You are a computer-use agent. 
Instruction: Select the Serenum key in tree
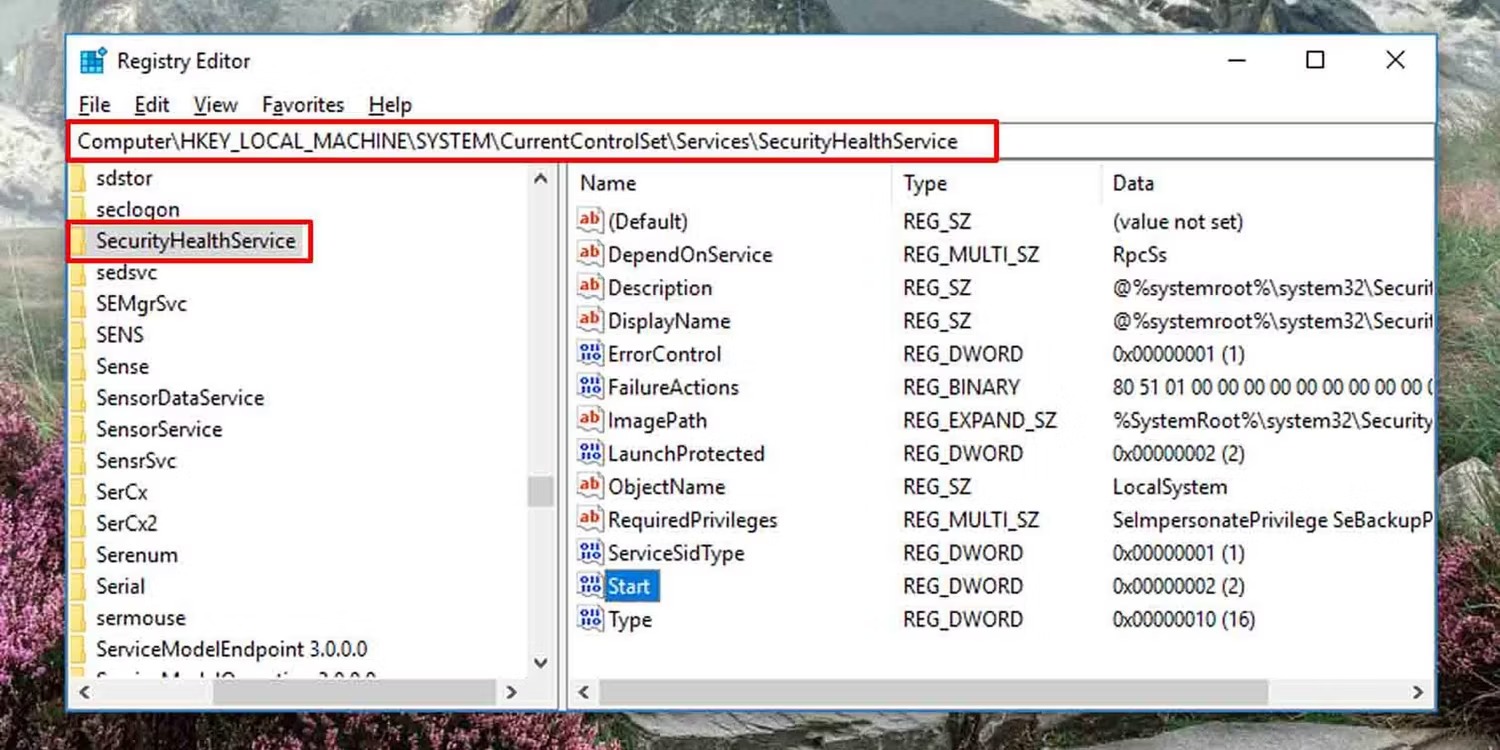[137, 555]
